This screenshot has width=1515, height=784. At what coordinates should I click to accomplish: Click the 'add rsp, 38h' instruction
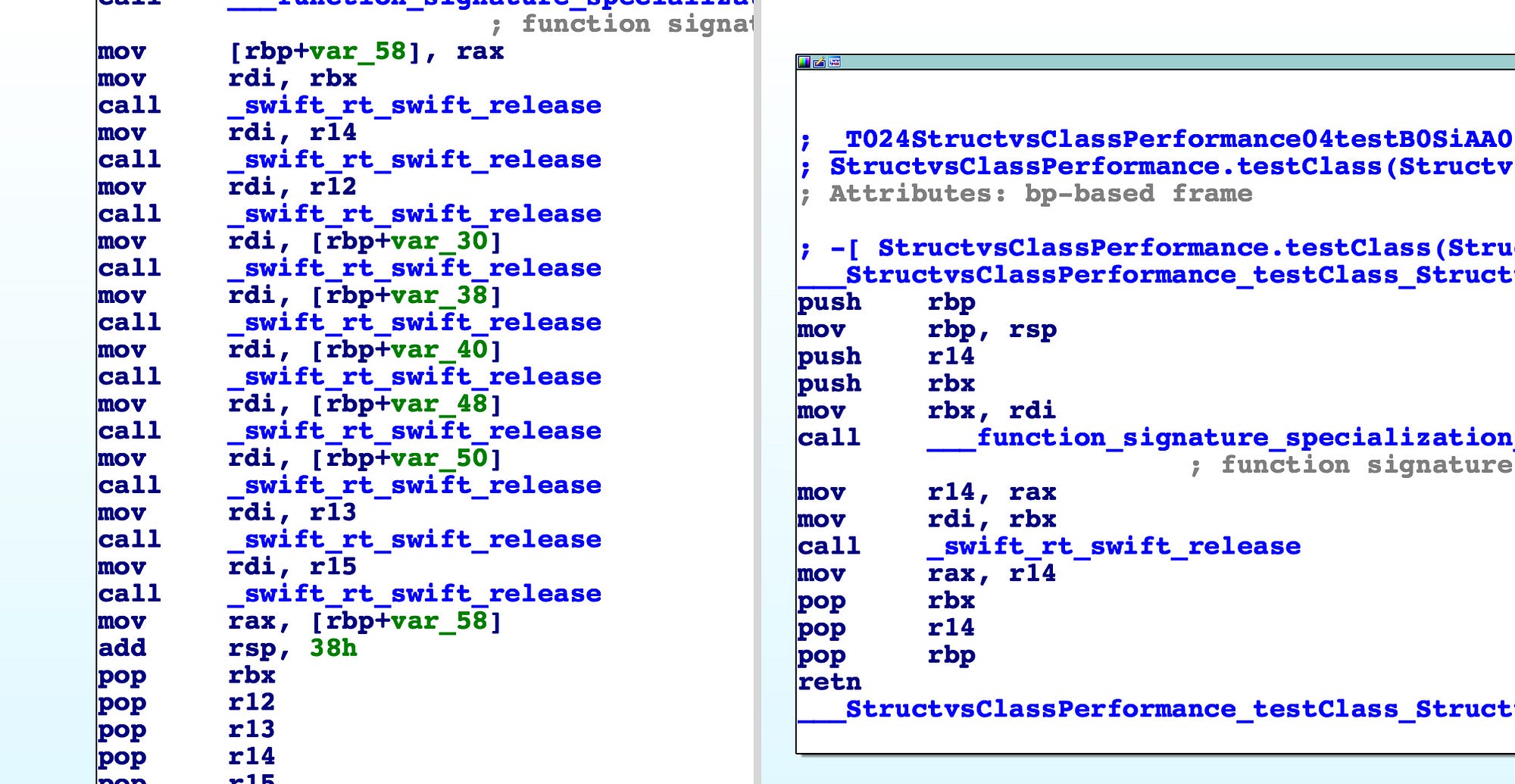pyautogui.click(x=227, y=648)
